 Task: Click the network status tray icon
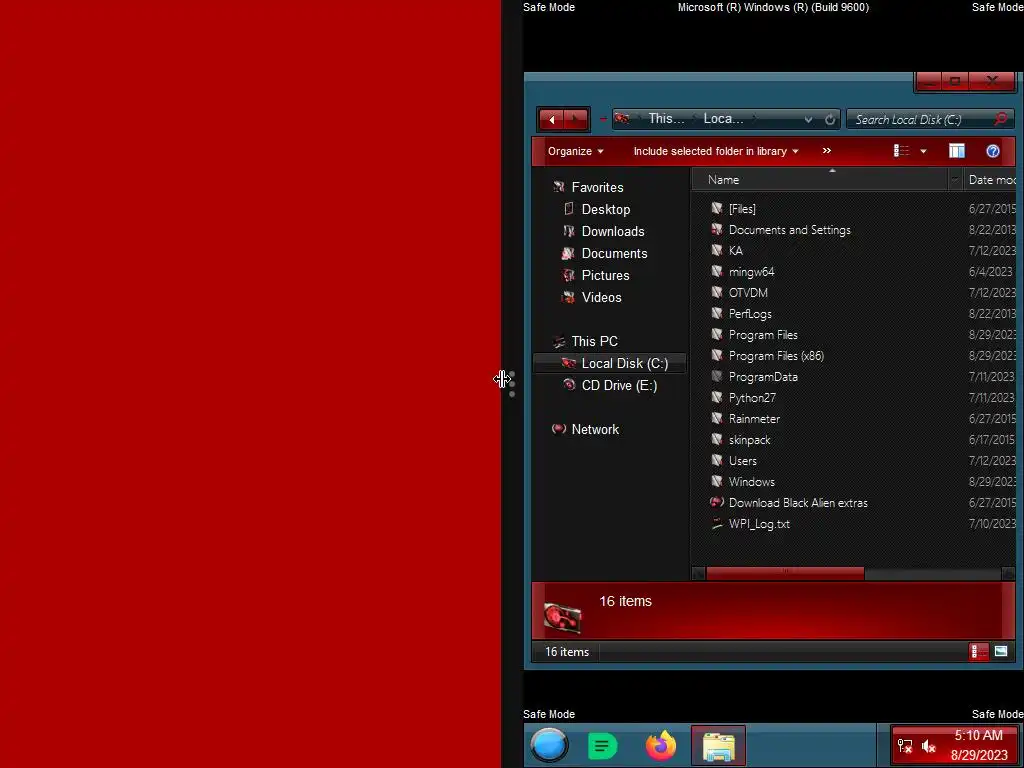tap(904, 746)
